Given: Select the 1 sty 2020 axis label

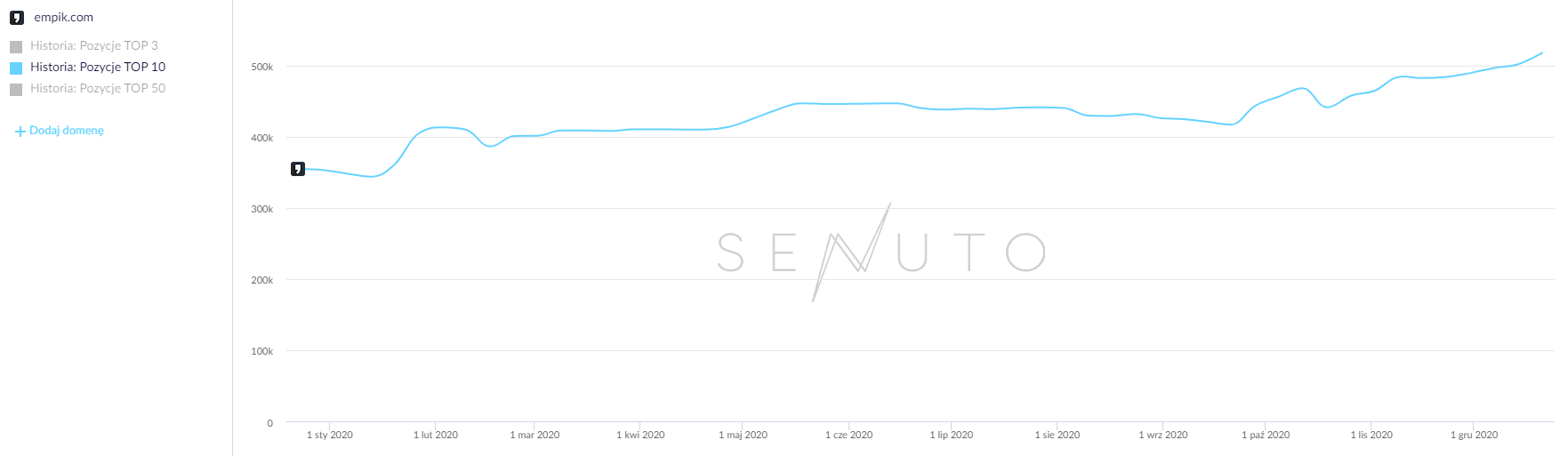Looking at the screenshot, I should pos(329,435).
